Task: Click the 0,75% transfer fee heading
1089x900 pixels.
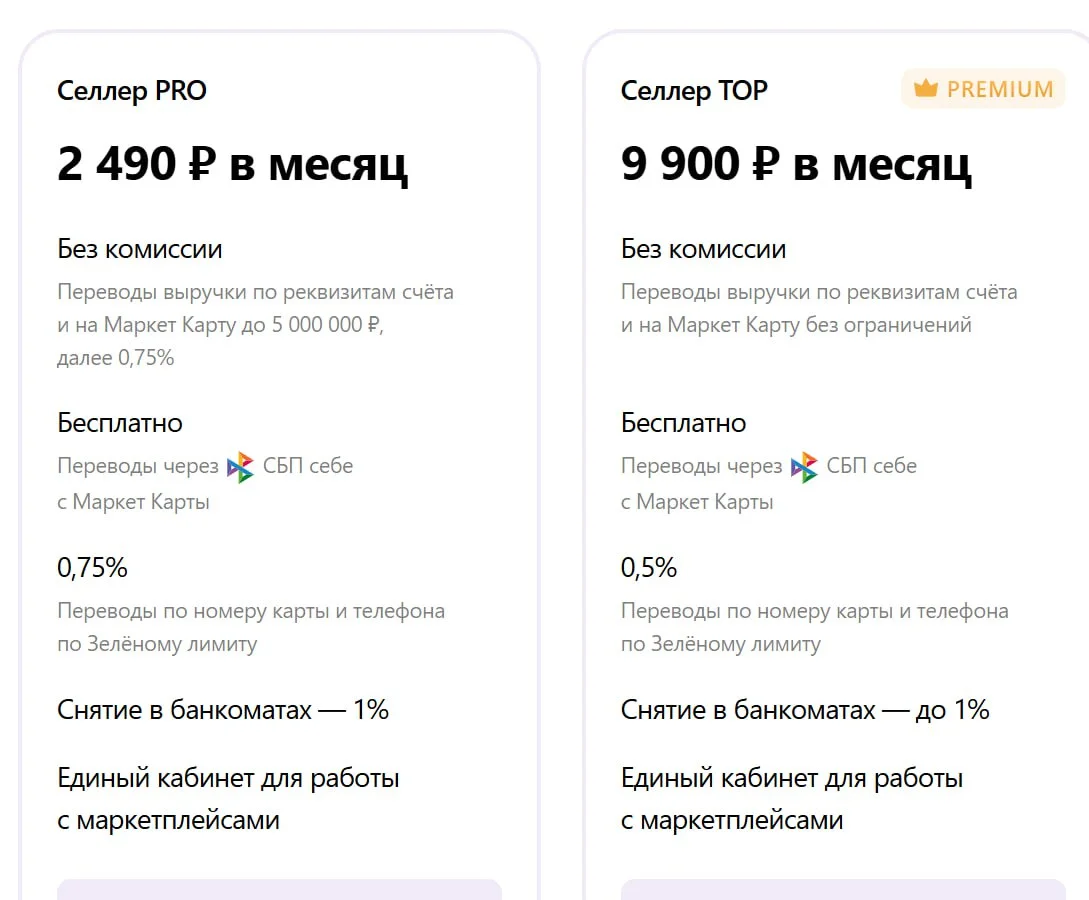Action: [x=92, y=568]
